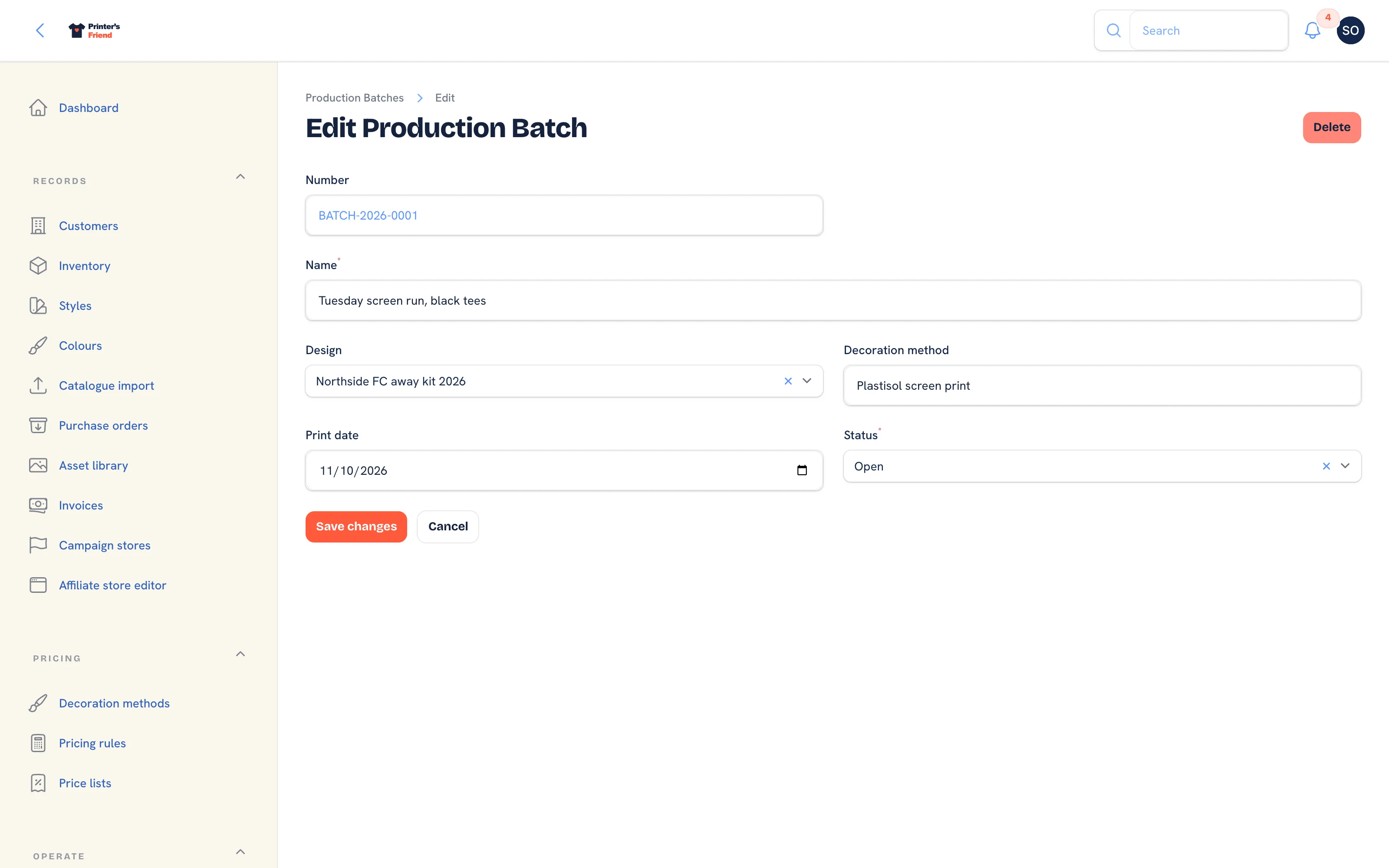Screen dimensions: 1389x868
Task: Collapse the Records sidebar section
Action: [x=240, y=177]
